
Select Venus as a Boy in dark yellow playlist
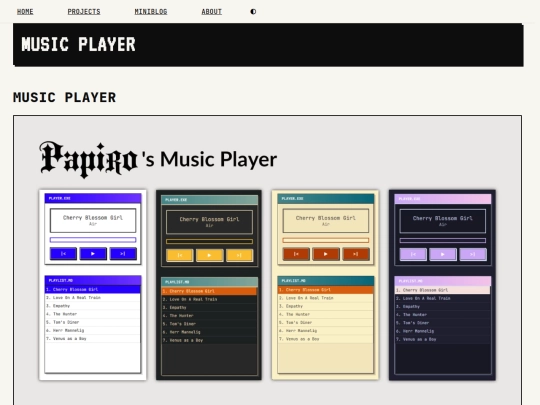coord(209,340)
